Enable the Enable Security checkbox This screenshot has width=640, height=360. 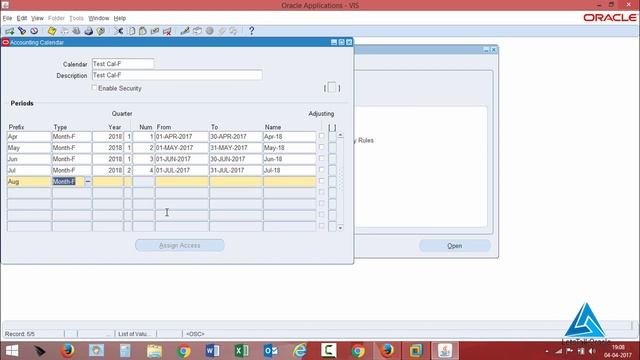click(x=94, y=88)
